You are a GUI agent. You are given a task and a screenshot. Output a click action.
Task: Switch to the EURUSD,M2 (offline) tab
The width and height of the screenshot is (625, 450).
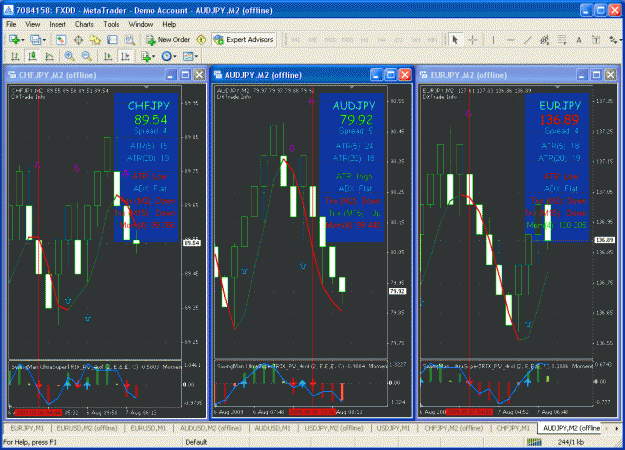click(87, 428)
